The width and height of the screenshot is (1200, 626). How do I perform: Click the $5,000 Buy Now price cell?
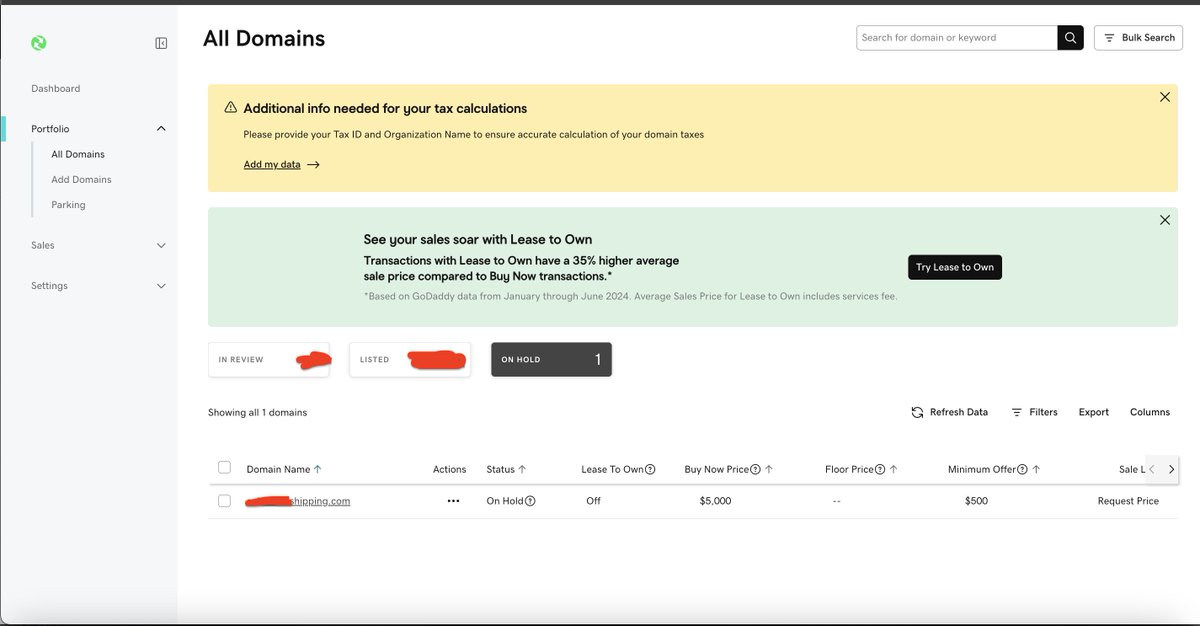pos(715,501)
